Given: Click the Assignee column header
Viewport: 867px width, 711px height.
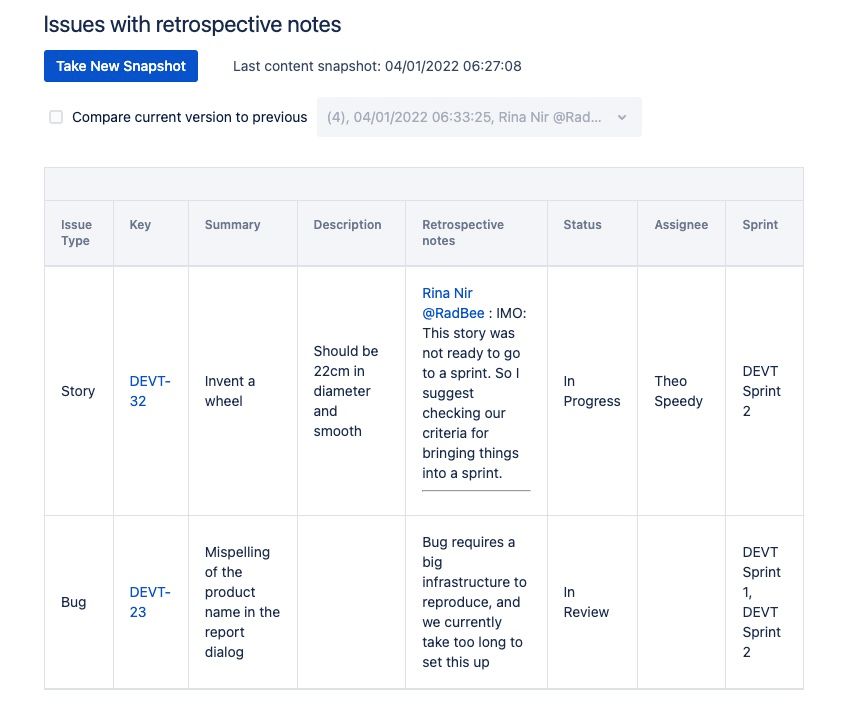Looking at the screenshot, I should tap(681, 225).
